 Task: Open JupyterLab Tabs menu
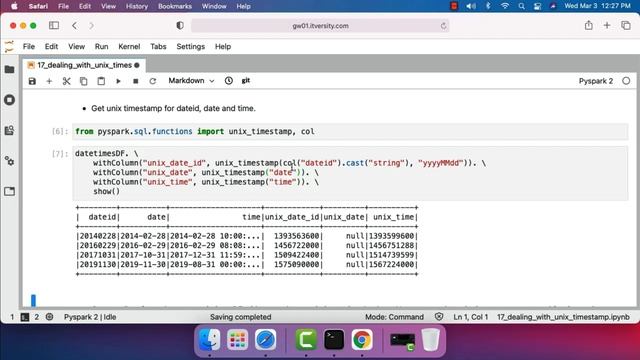click(x=158, y=47)
